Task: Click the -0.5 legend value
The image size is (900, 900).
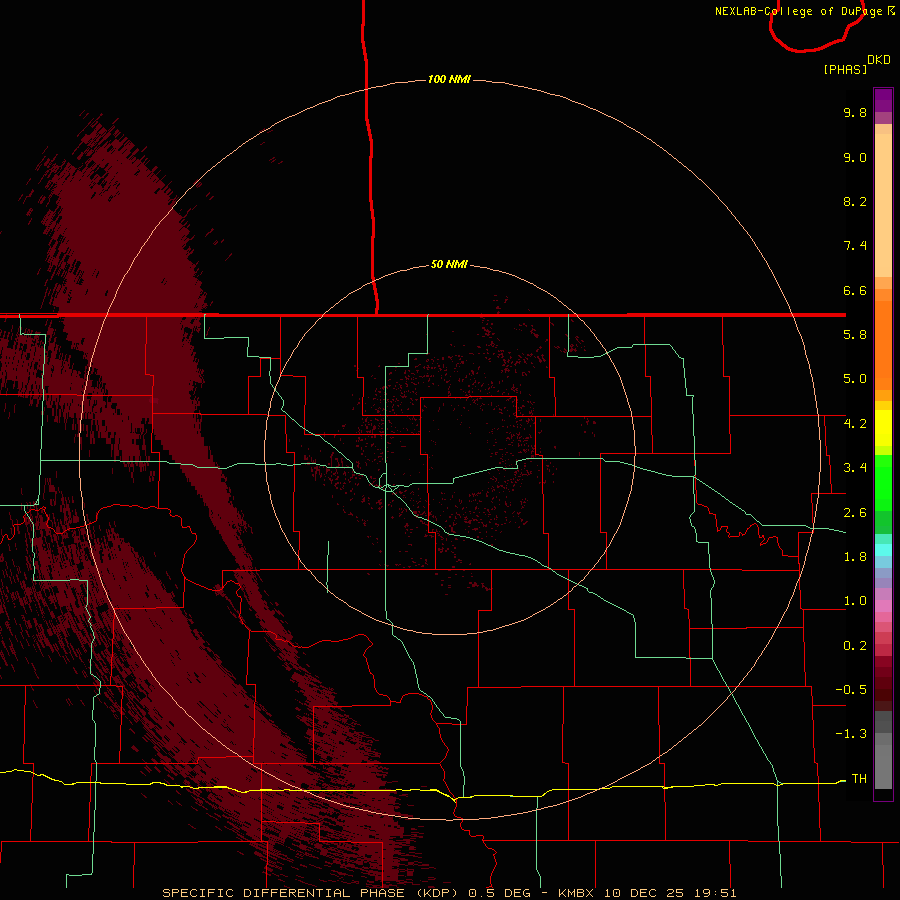Action: pos(851,689)
